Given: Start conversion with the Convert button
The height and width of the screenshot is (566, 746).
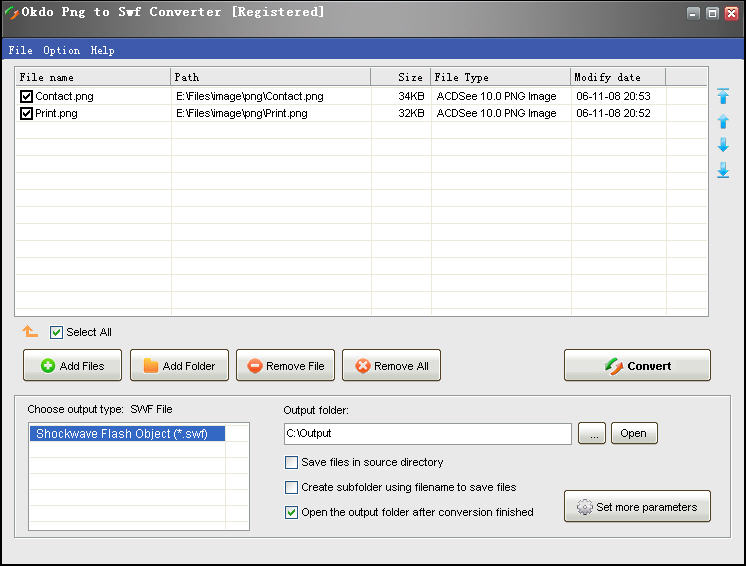Looking at the screenshot, I should pos(637,365).
